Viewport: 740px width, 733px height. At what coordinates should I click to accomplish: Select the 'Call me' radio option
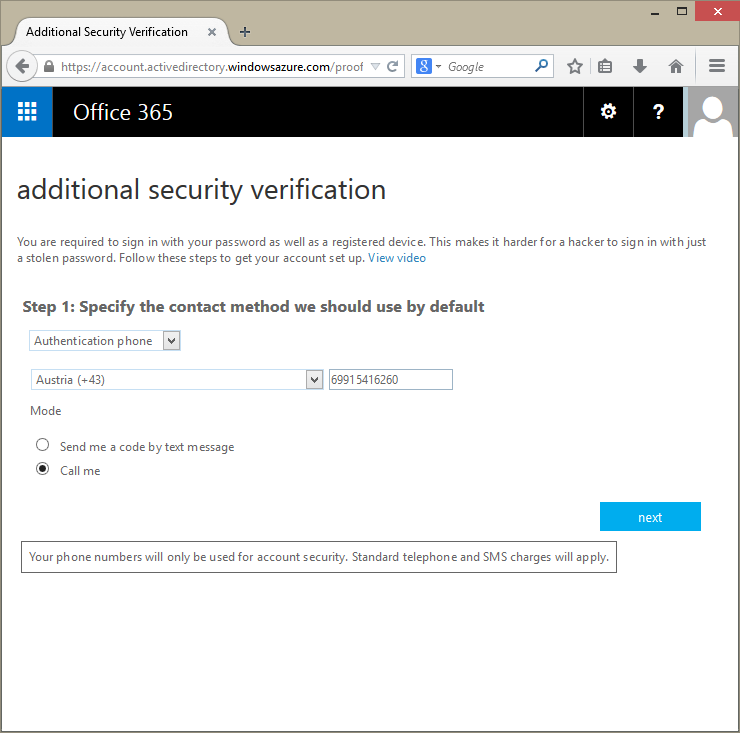point(43,470)
